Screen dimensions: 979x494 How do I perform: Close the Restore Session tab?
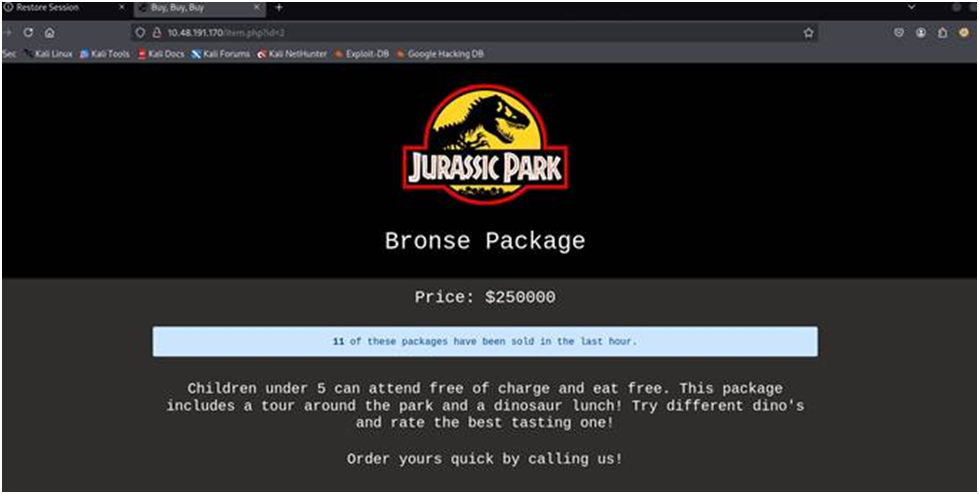tap(121, 7)
